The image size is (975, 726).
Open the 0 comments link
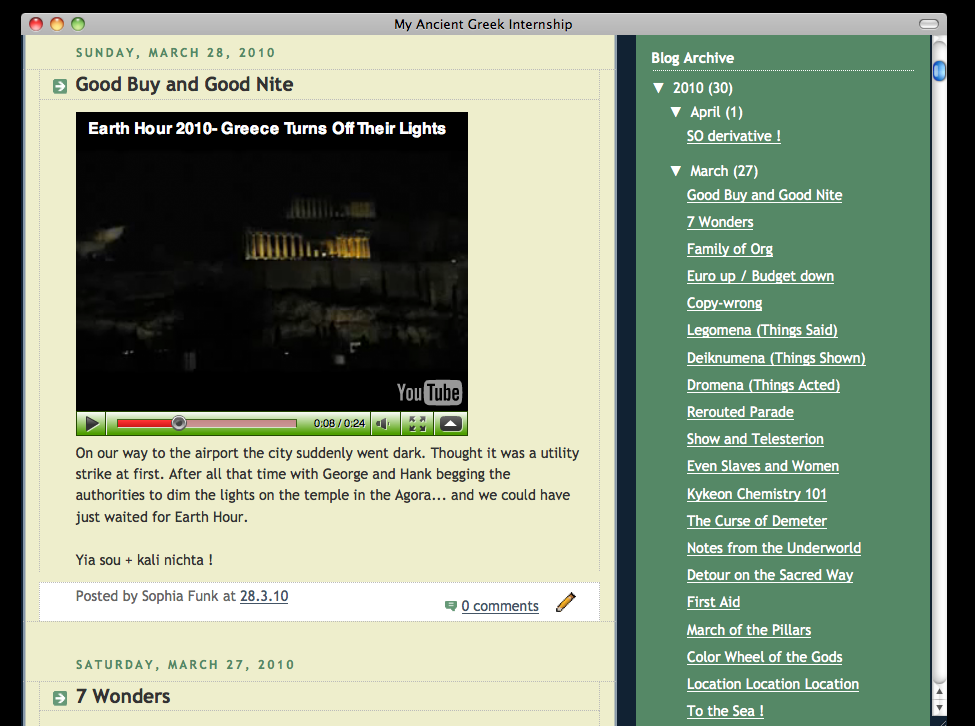point(500,606)
